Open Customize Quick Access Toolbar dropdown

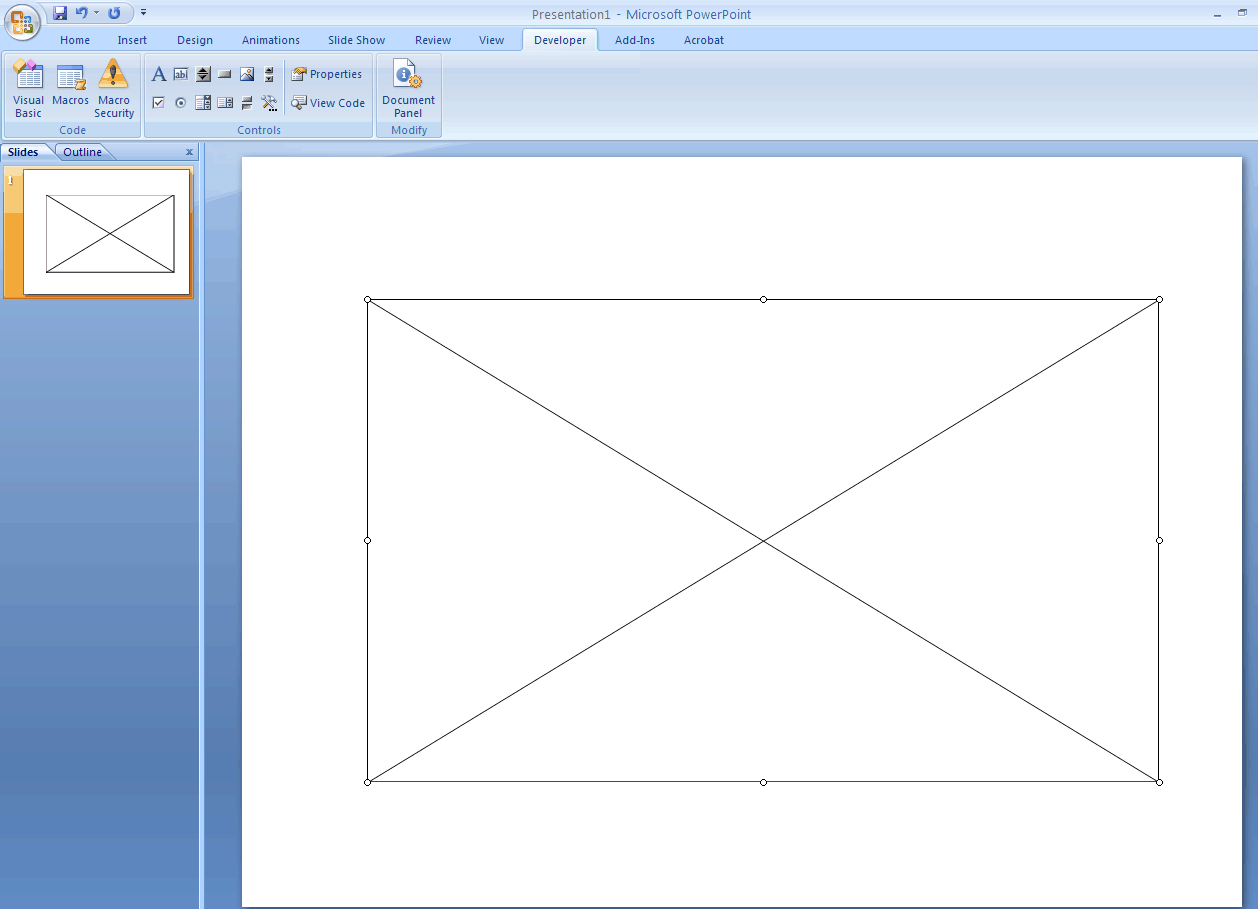coord(144,13)
